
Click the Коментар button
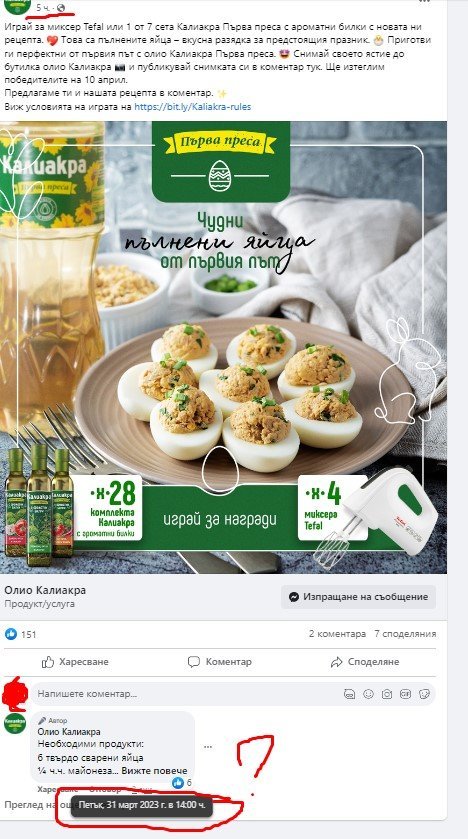219,662
